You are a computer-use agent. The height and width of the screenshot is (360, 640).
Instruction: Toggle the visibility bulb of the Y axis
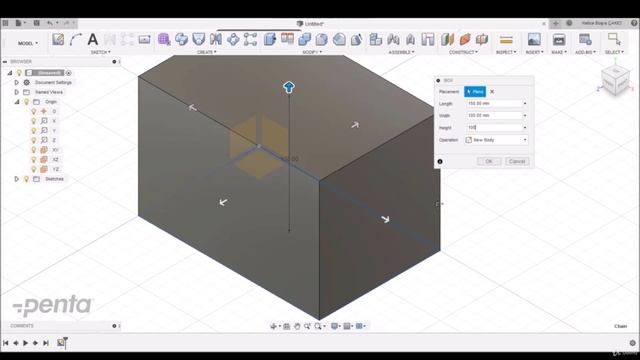pyautogui.click(x=34, y=131)
